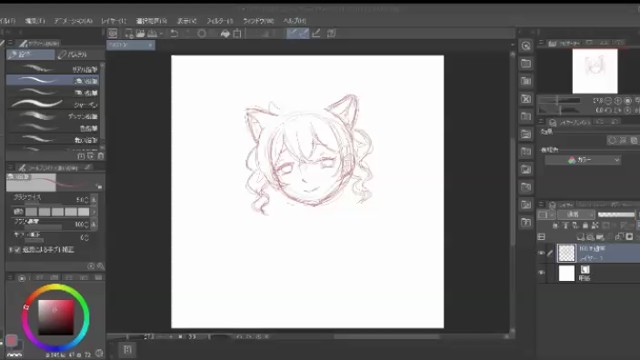The height and width of the screenshot is (360, 640).
Task: Expand the hardness indicator arrow
Action: tap(94, 211)
